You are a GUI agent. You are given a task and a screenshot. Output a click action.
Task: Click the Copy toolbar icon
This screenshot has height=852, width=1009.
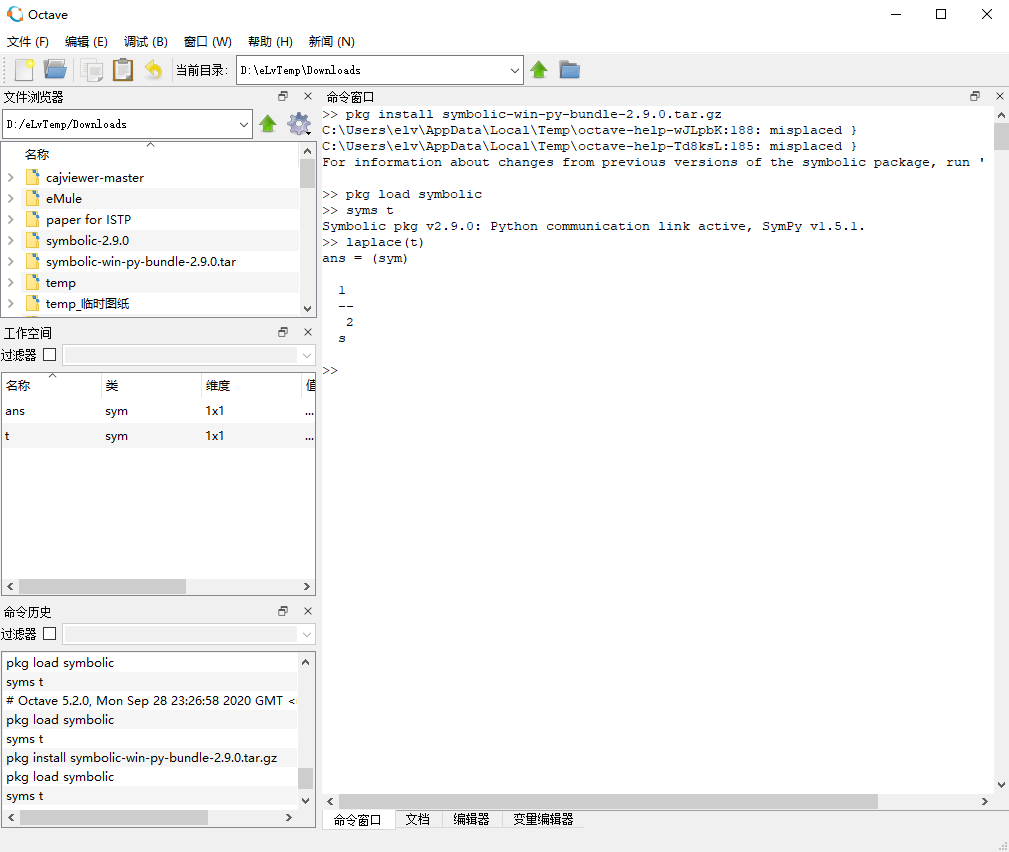point(91,69)
